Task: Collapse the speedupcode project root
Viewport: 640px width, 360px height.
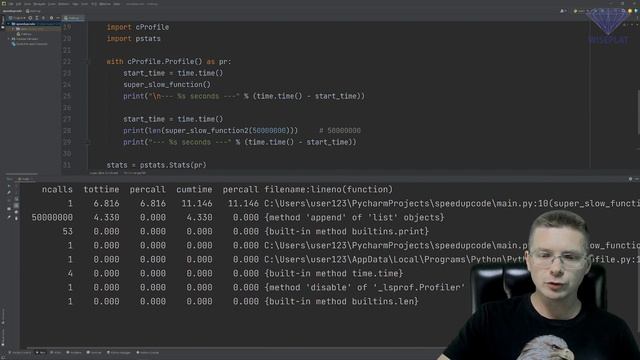Action: (x=9, y=24)
